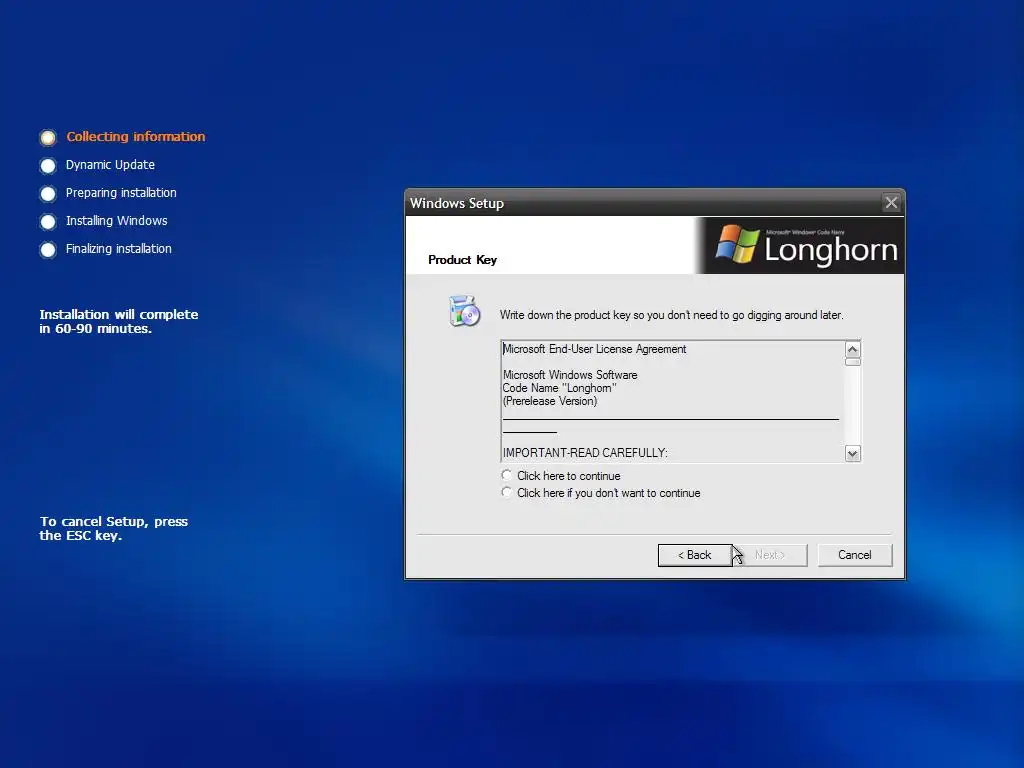The width and height of the screenshot is (1024, 768).
Task: Click the license text scroll up arrow
Action: pyautogui.click(x=852, y=349)
